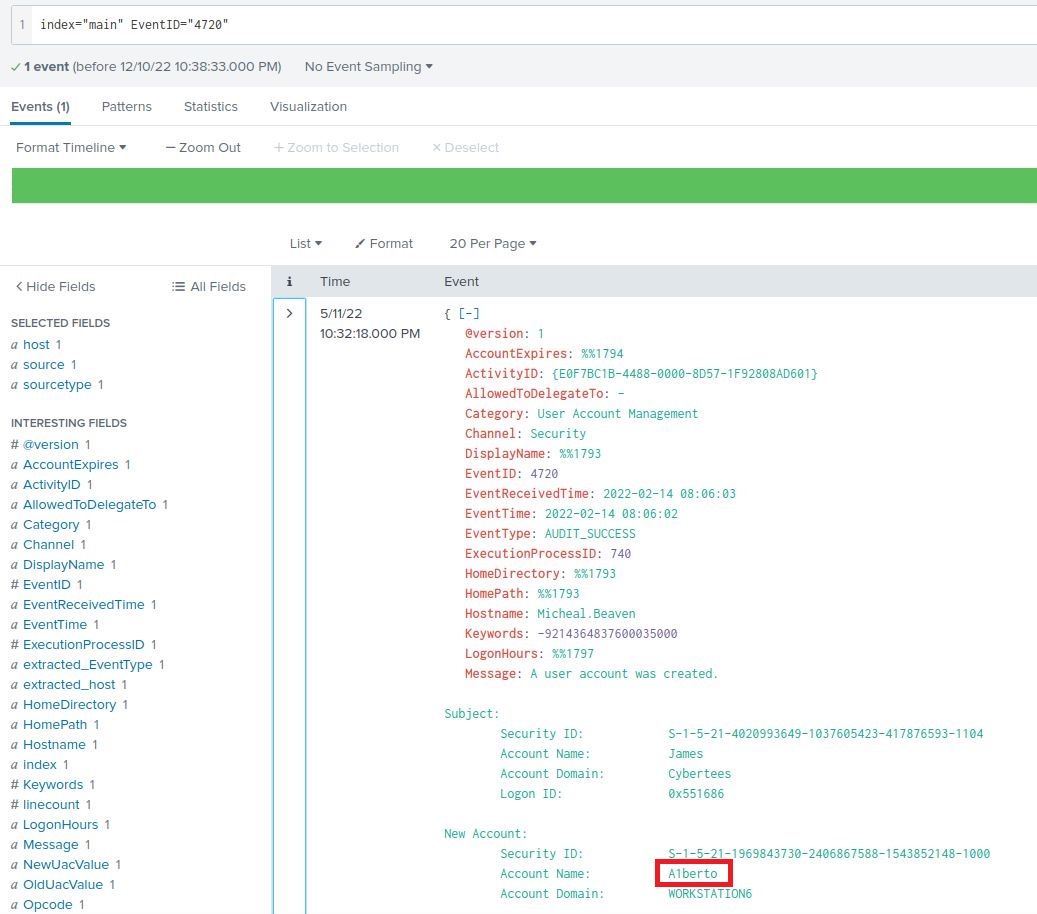Click the green timeline bar
The width and height of the screenshot is (1037, 914).
tap(518, 185)
